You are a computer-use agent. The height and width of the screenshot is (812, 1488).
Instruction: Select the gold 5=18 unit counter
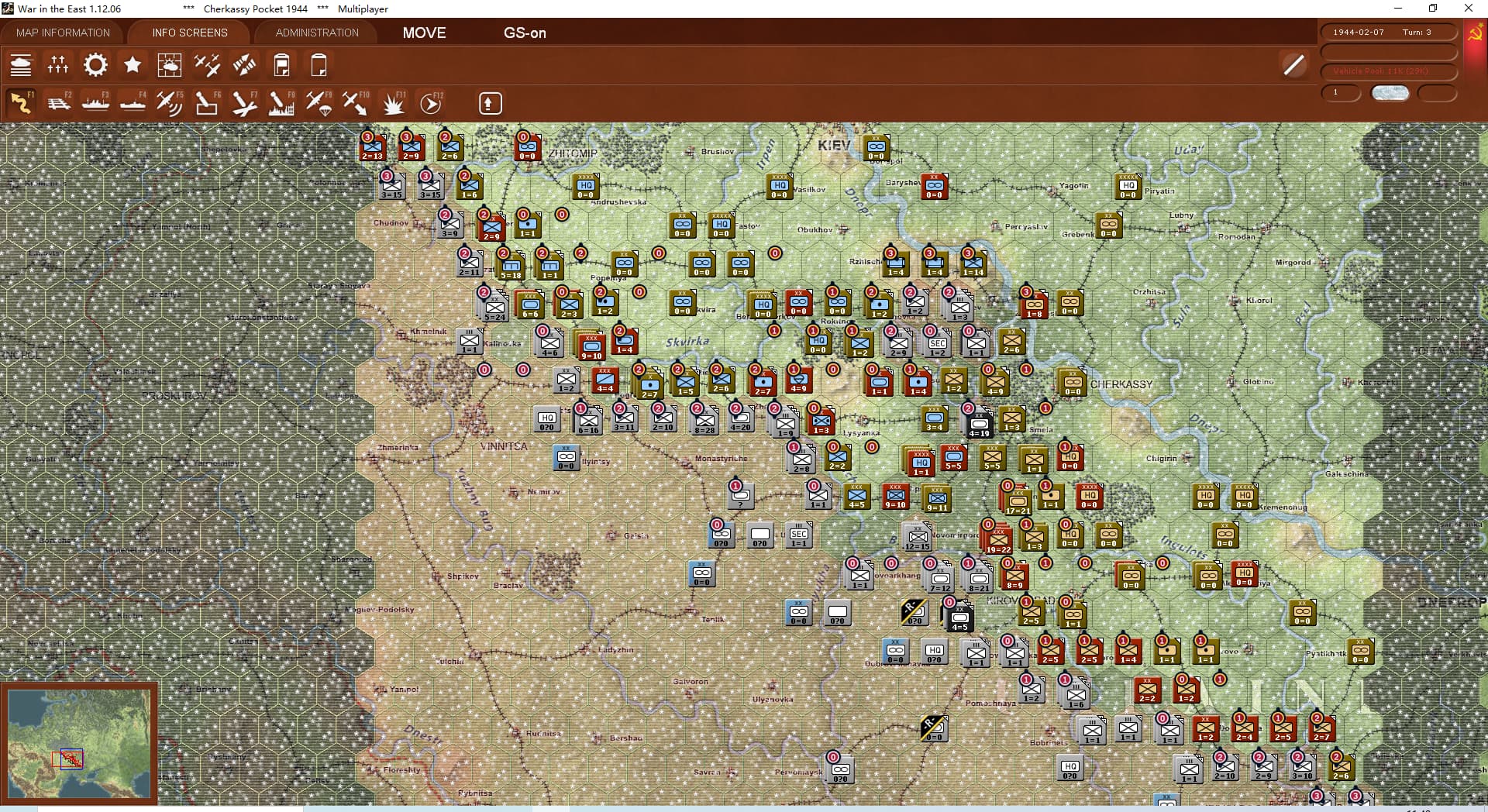pyautogui.click(x=511, y=267)
